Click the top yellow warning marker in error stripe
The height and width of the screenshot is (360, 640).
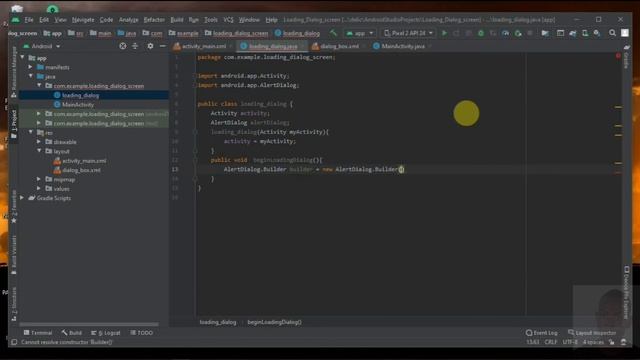[x=618, y=107]
